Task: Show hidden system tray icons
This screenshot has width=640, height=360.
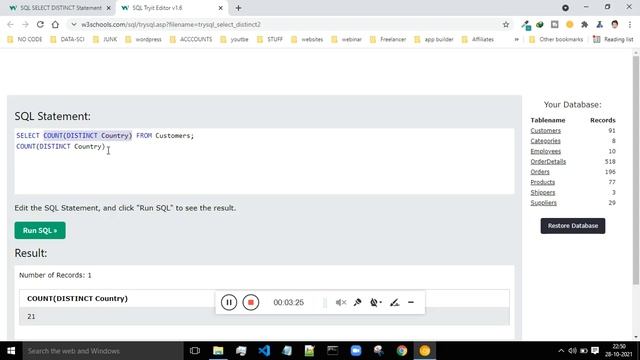Action: coord(561,351)
